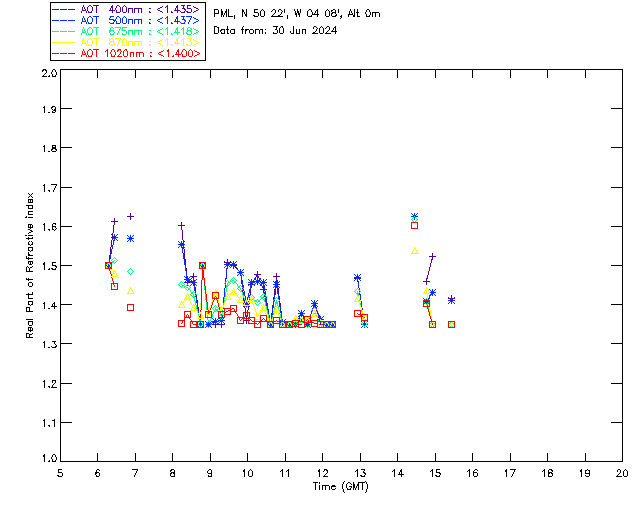This screenshot has width=640, height=512.
Task: Click the lone blue asterisk near 15.5 GMT at 1.41
Action: pyautogui.click(x=451, y=300)
